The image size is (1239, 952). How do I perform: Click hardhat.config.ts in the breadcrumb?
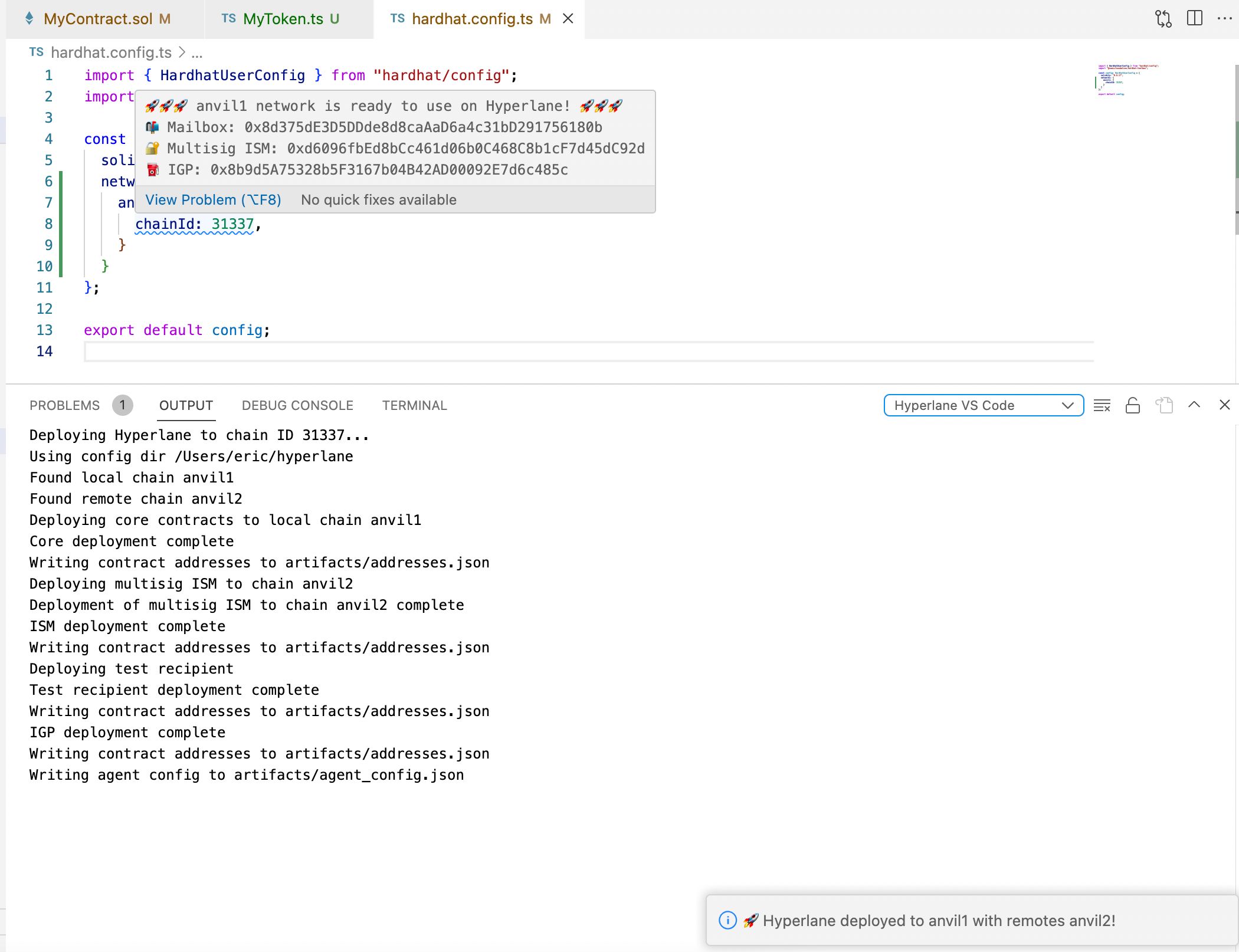111,52
